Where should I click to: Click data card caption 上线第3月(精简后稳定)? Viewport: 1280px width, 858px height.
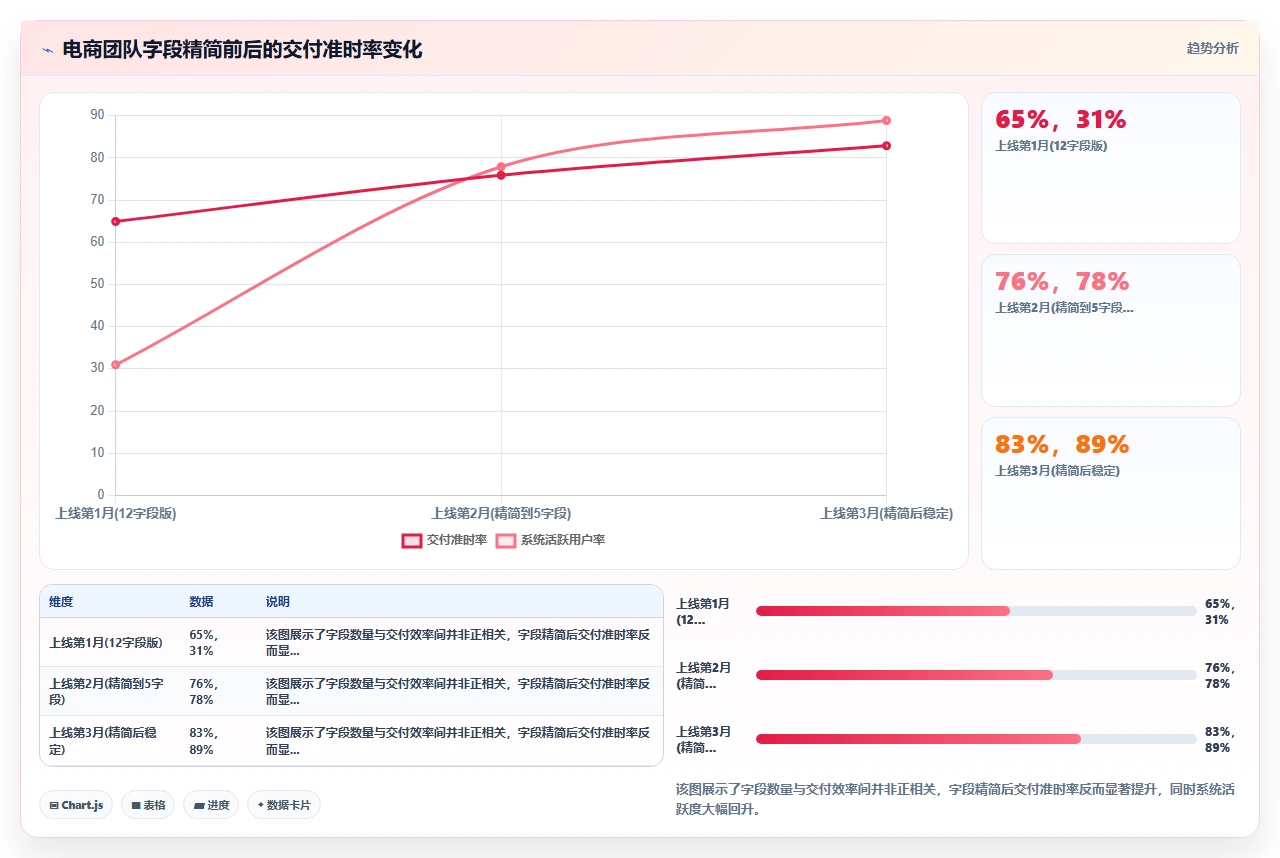click(x=1057, y=470)
